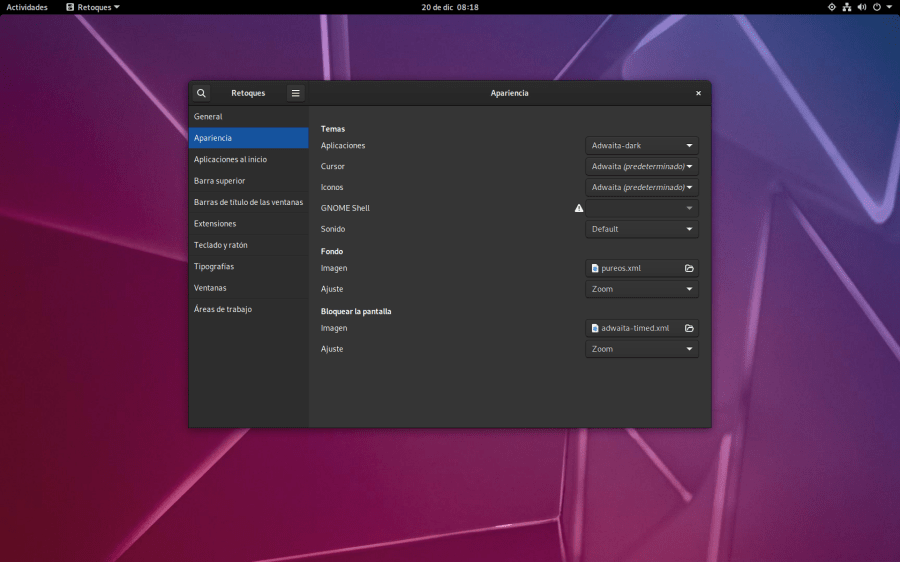The width and height of the screenshot is (900, 562).
Task: Click the network status icon in top bar
Action: (846, 7)
